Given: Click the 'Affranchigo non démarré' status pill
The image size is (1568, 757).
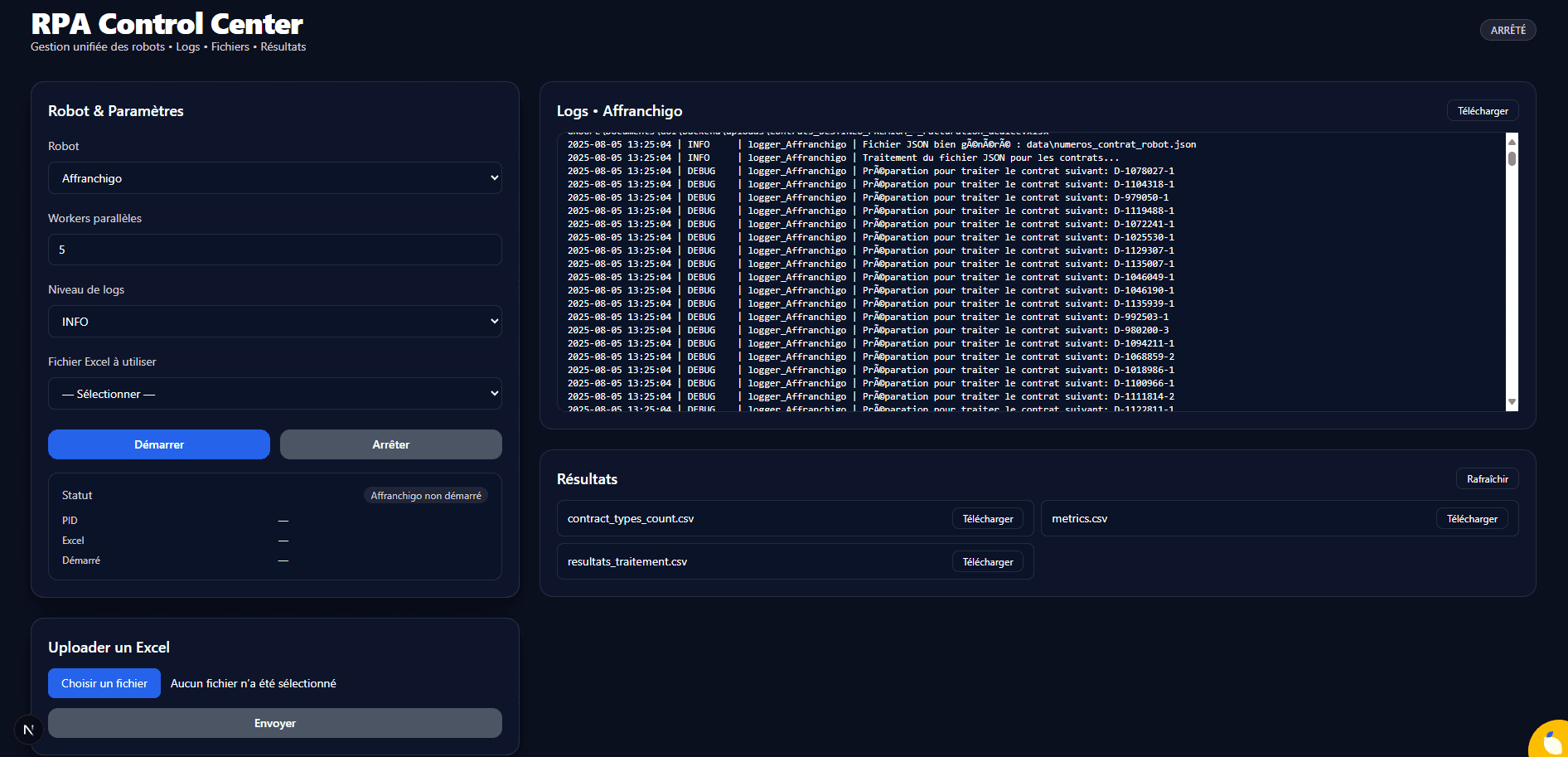Looking at the screenshot, I should pyautogui.click(x=426, y=496).
